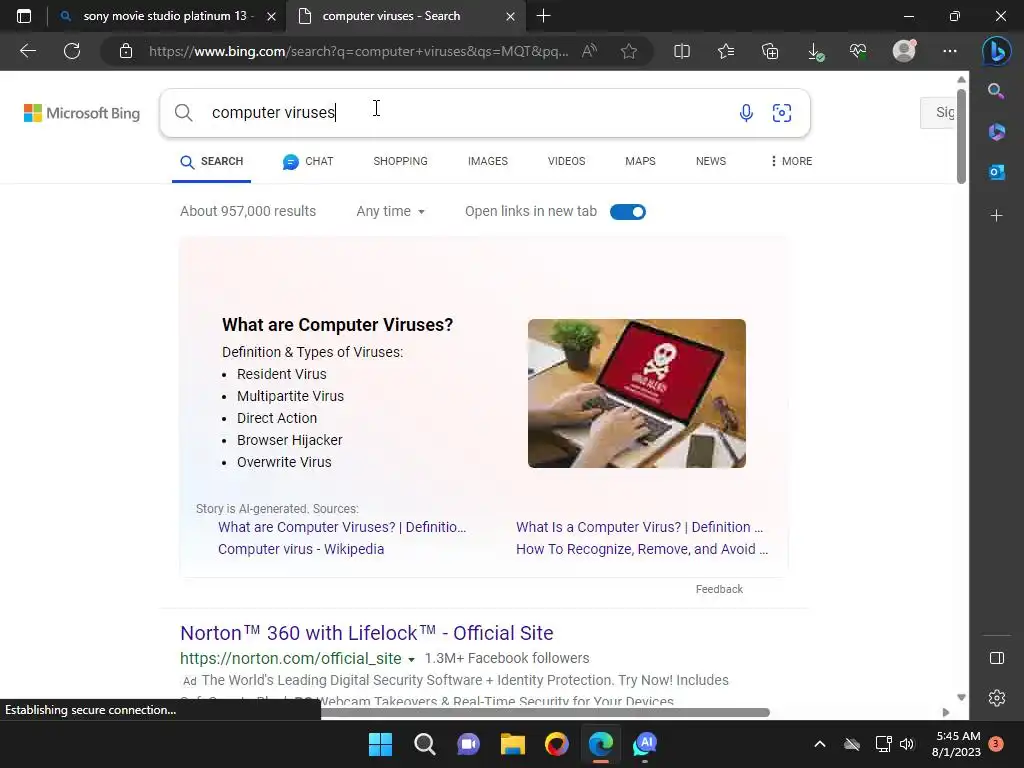The height and width of the screenshot is (768, 1024).
Task: Open Norton 360 with Lifelock Official Site
Action: click(367, 633)
